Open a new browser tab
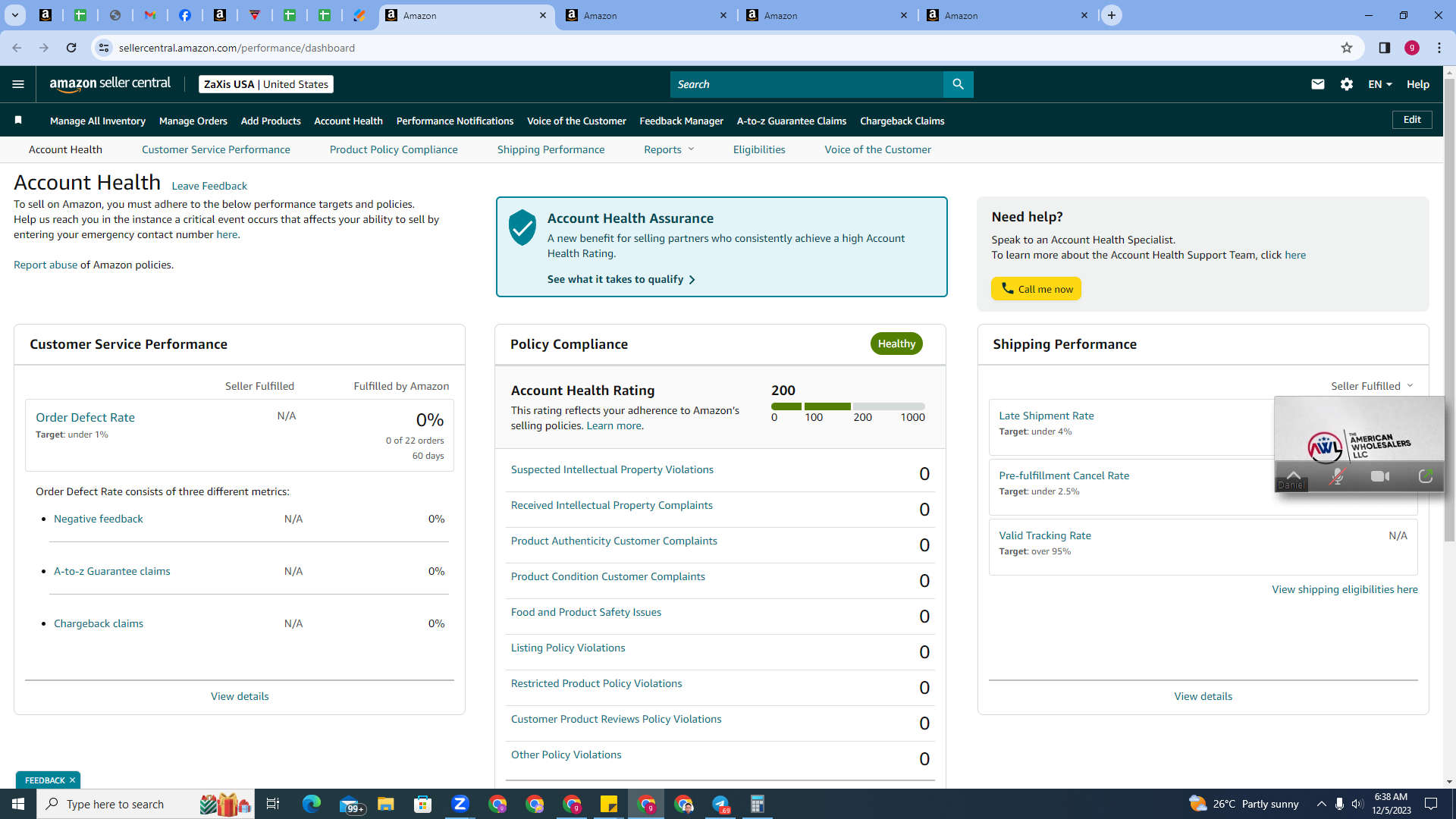Screen dimensions: 1456x819 point(1112,15)
